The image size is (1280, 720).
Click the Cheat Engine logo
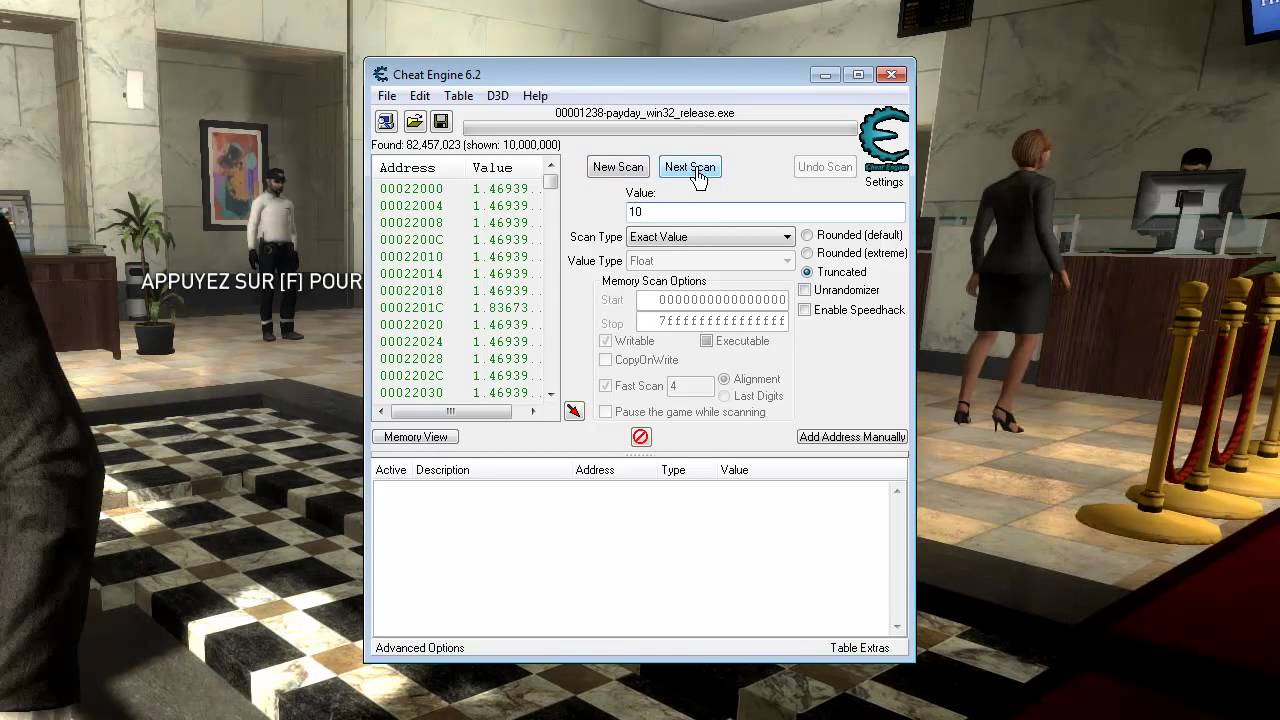(x=884, y=140)
